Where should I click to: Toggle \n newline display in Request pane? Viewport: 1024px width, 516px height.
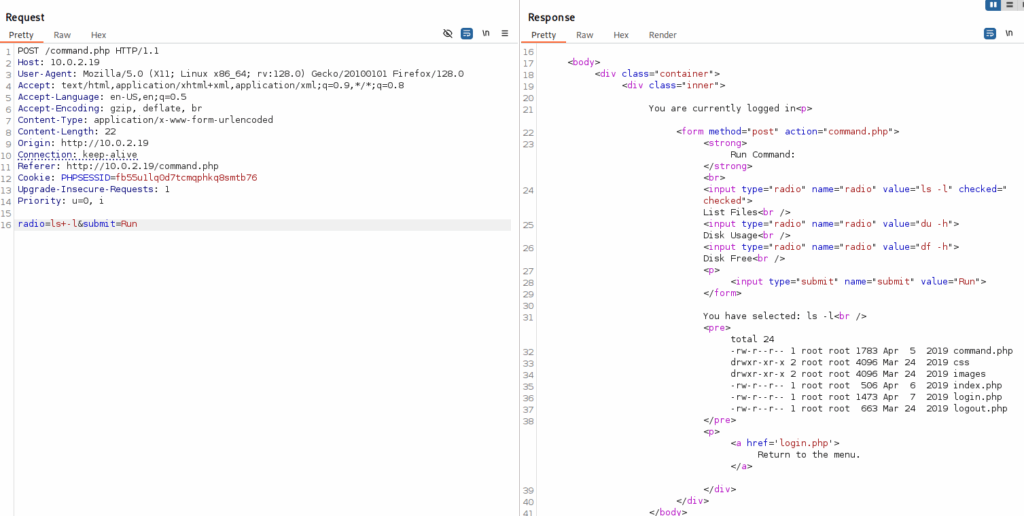(486, 33)
